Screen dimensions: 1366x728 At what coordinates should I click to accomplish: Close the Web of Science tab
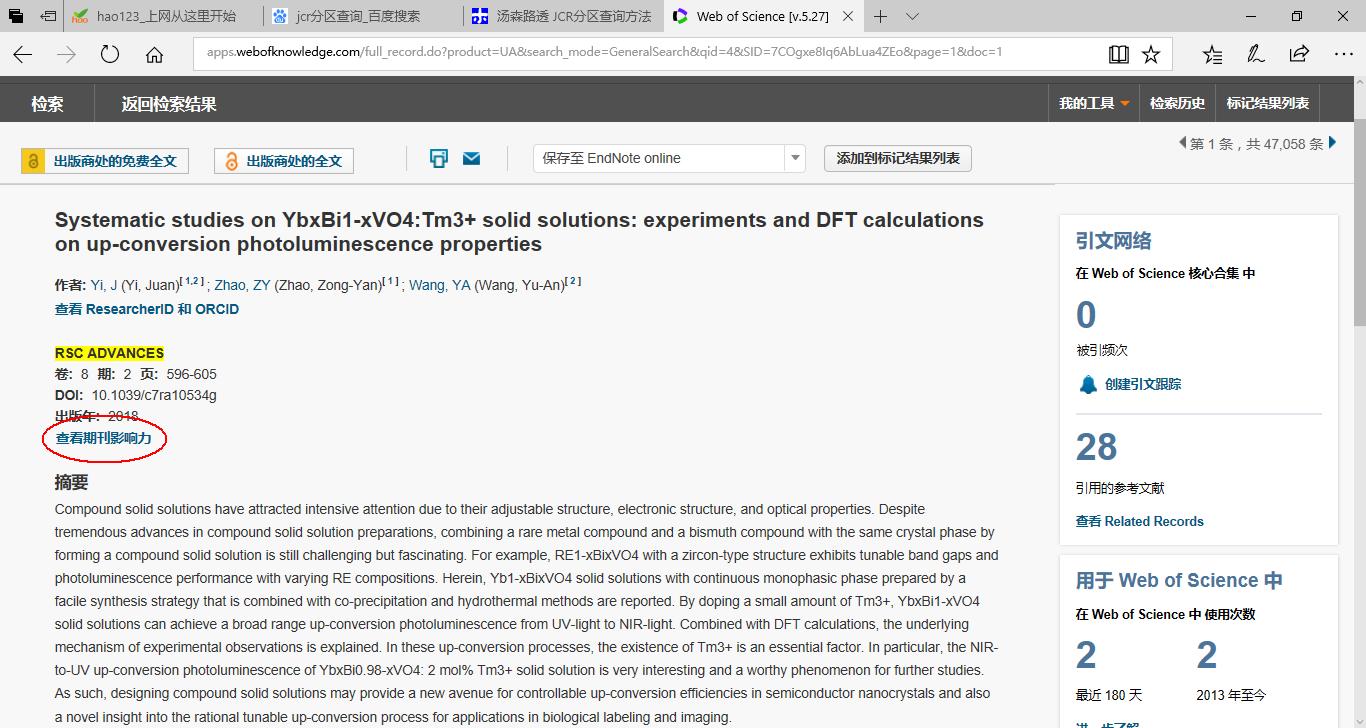[x=848, y=16]
